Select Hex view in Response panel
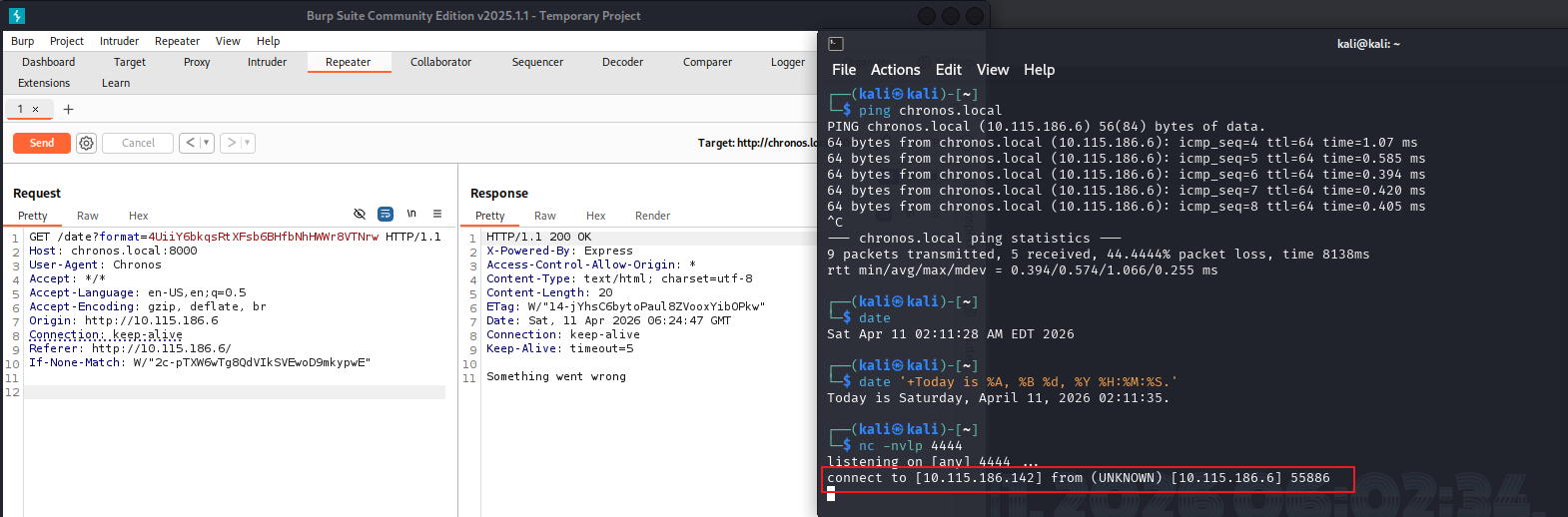 (x=595, y=216)
